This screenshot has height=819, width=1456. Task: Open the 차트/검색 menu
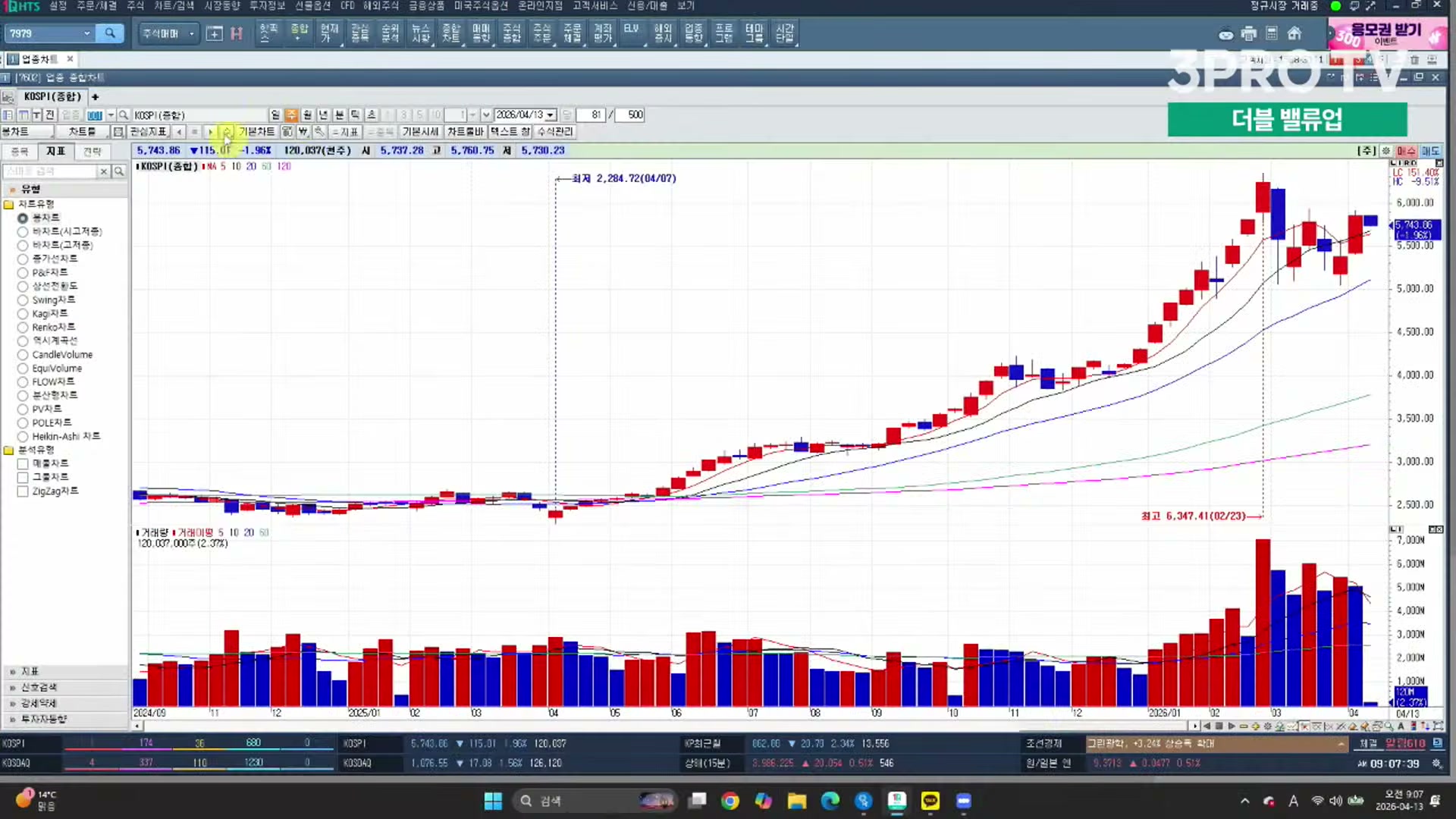click(x=174, y=5)
